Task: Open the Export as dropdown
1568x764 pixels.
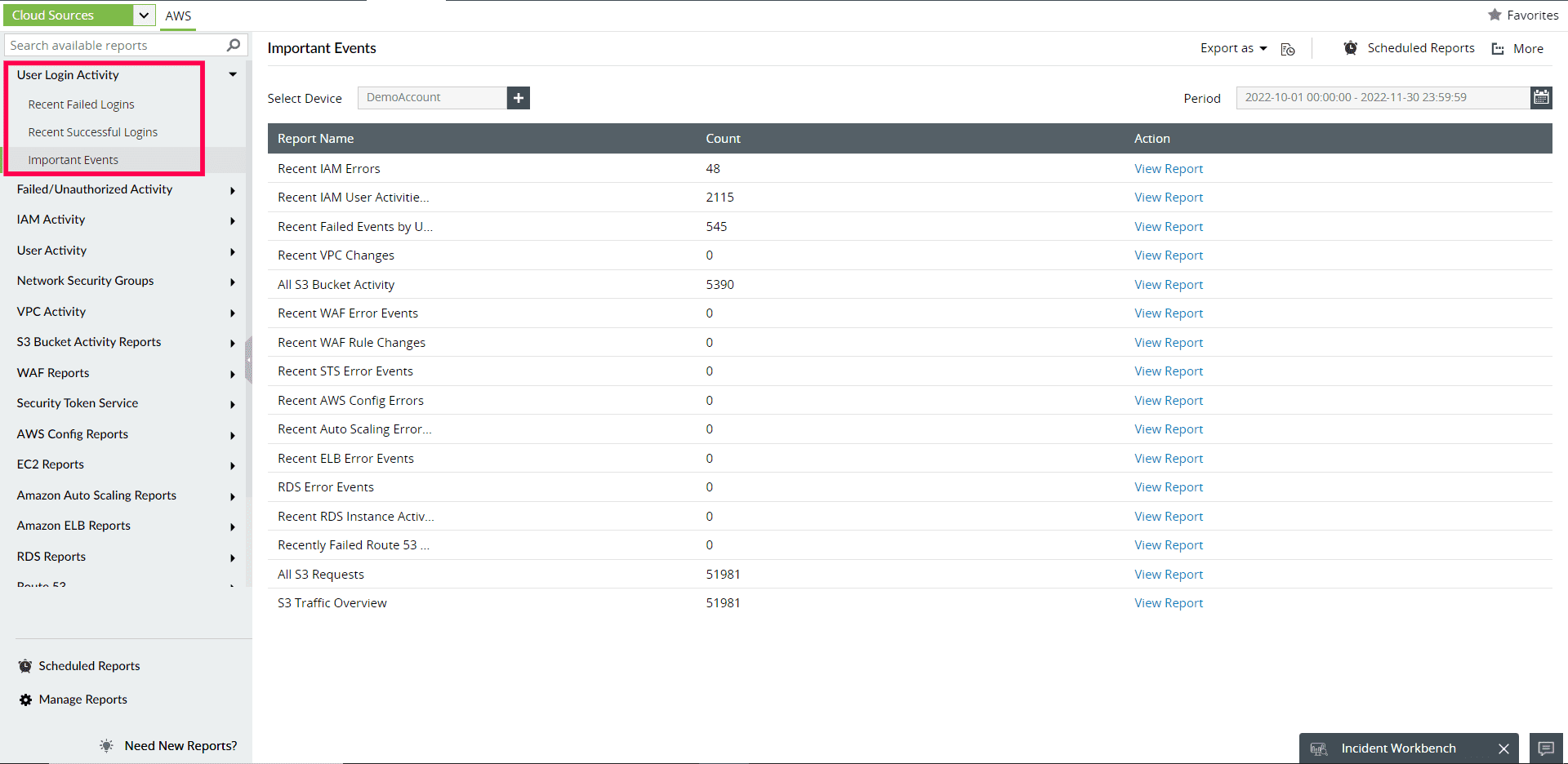Action: click(1233, 48)
